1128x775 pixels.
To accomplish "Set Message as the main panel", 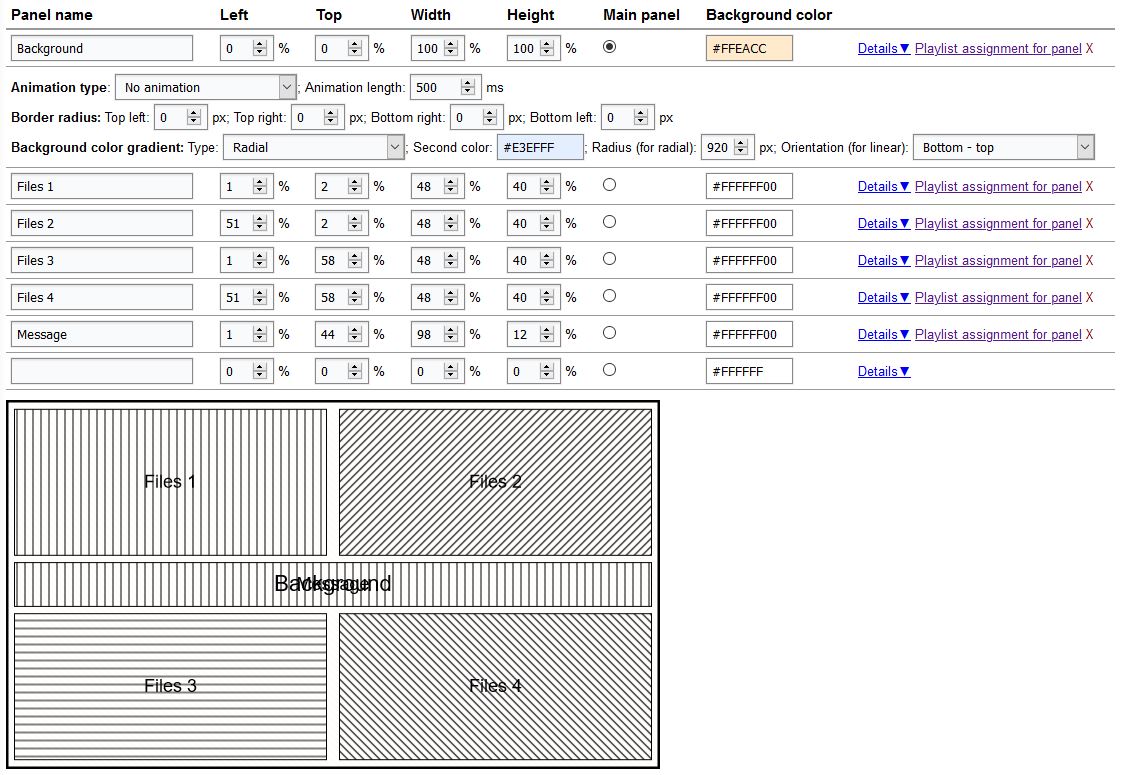I will tap(609, 333).
